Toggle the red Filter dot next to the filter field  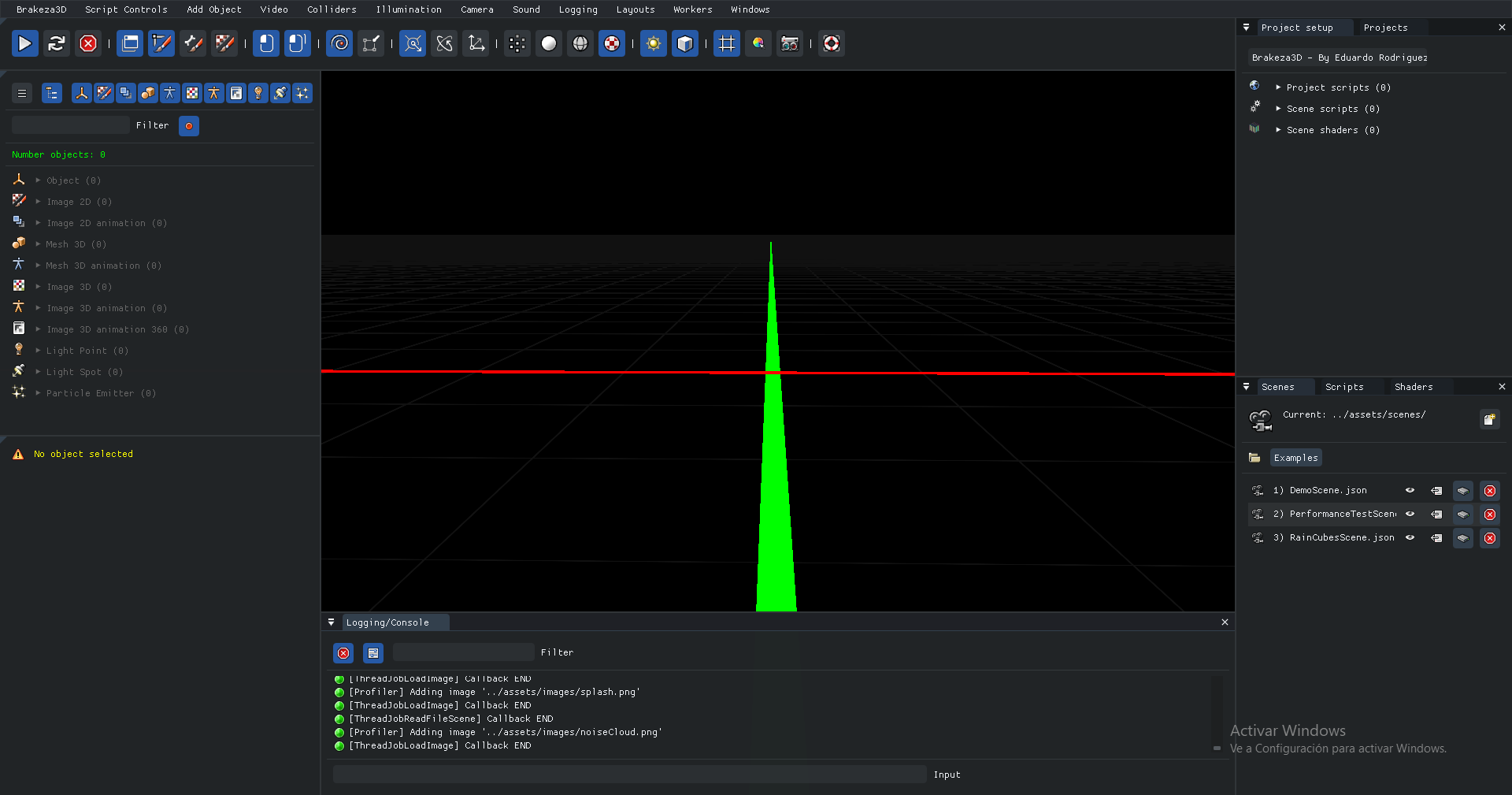188,125
